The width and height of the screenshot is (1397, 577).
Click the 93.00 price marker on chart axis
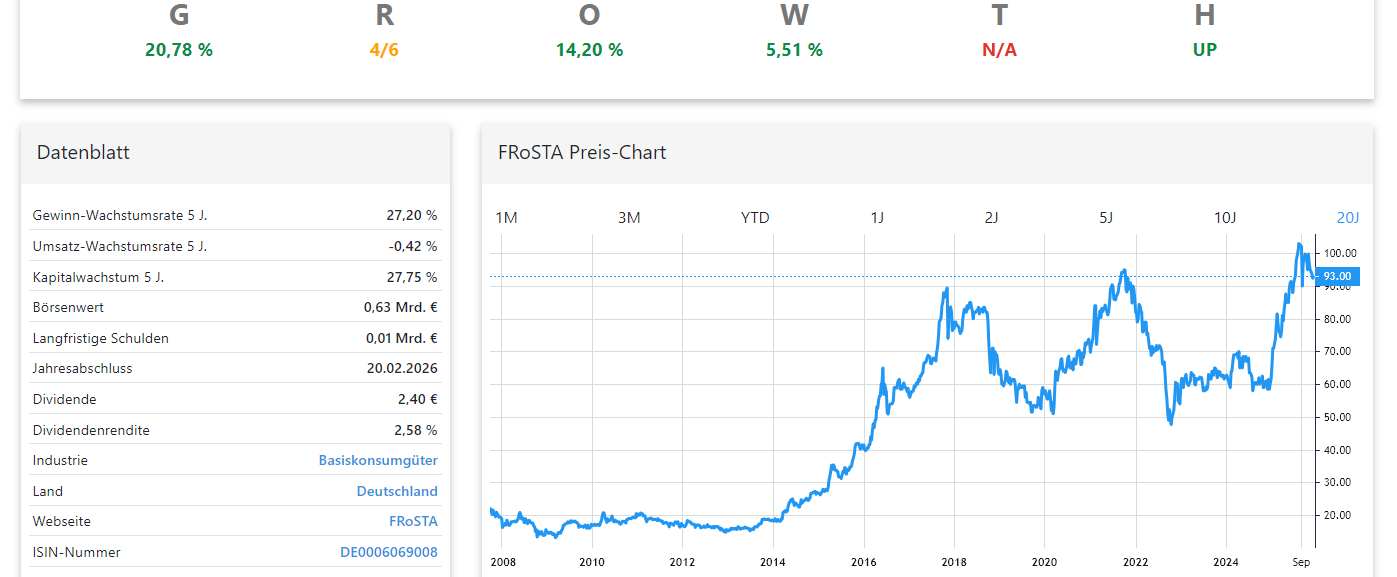click(x=1337, y=276)
